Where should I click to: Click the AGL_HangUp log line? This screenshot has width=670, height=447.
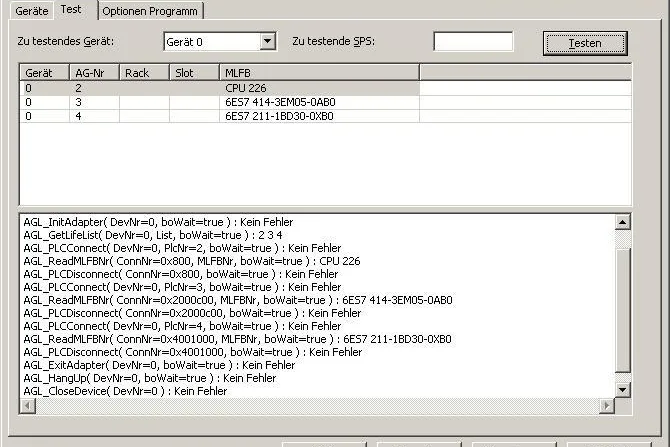[150, 378]
